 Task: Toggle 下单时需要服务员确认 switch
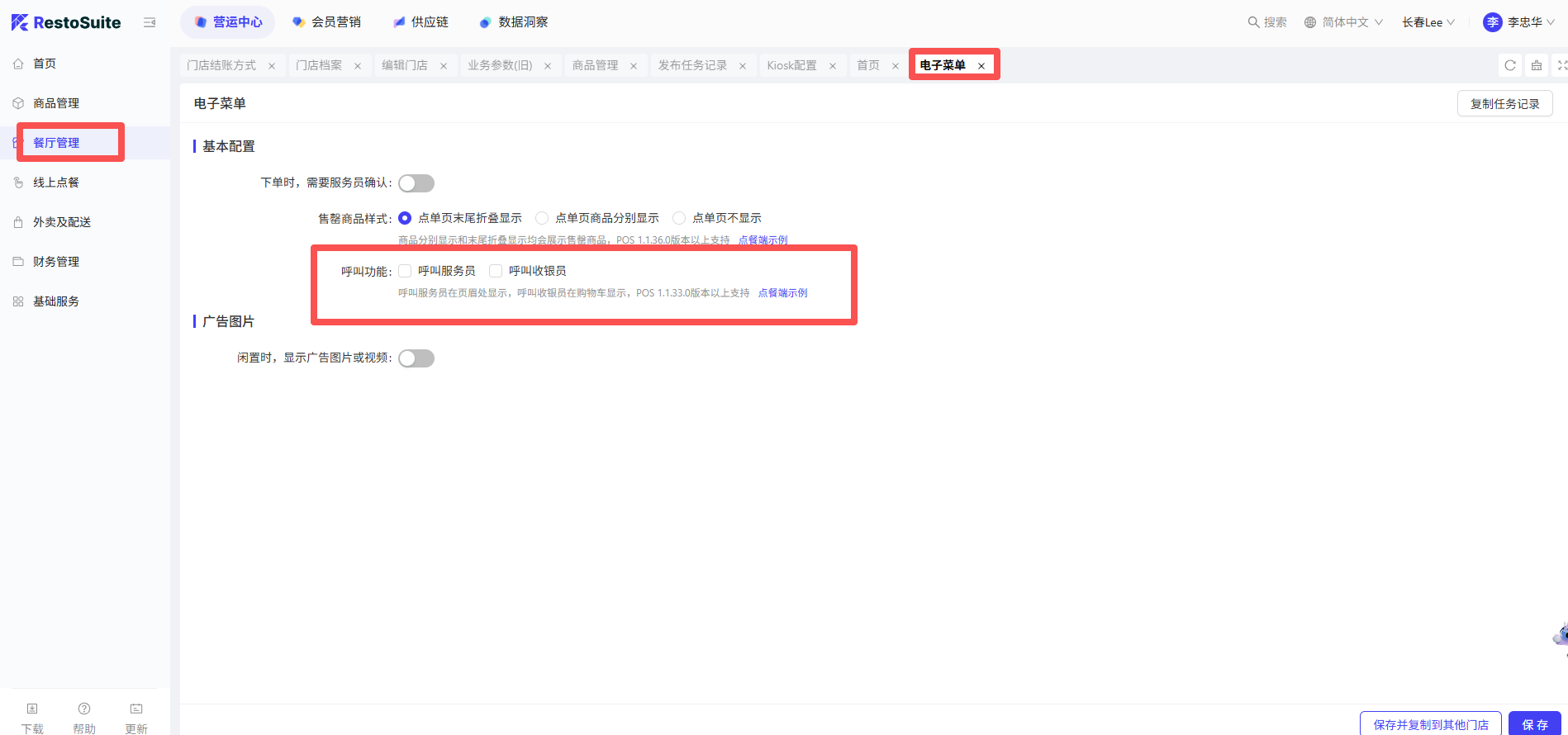pyautogui.click(x=416, y=183)
